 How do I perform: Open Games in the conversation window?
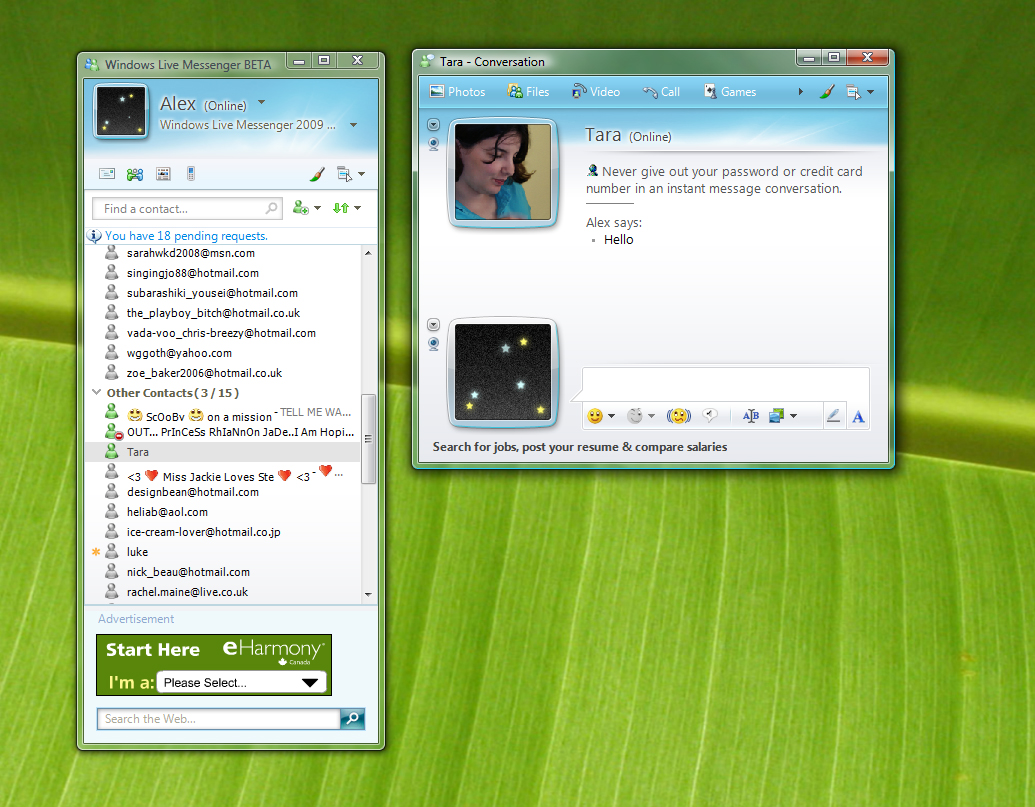[730, 91]
